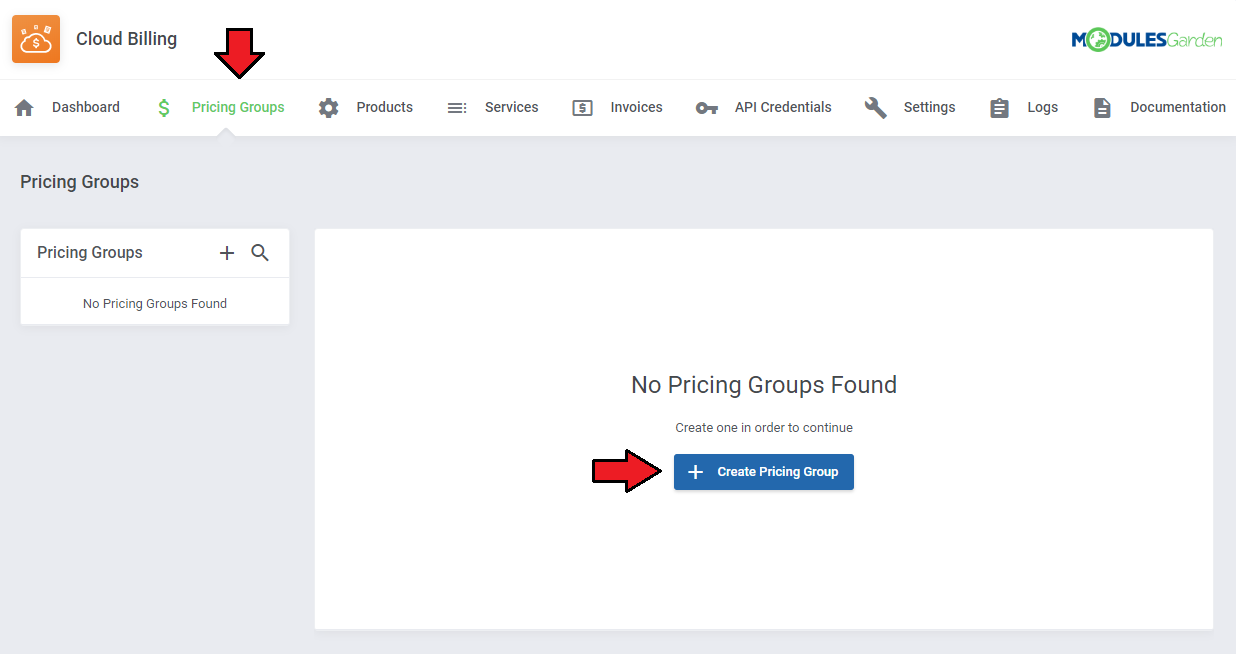
Task: Click the Cloud Billing title text
Action: click(127, 39)
